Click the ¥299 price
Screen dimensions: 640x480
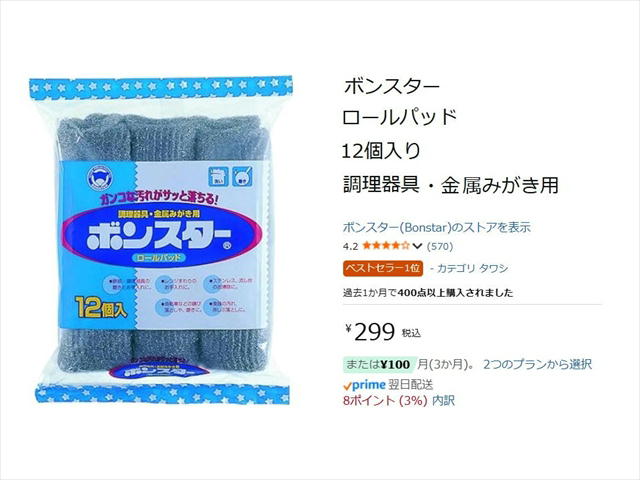click(371, 331)
